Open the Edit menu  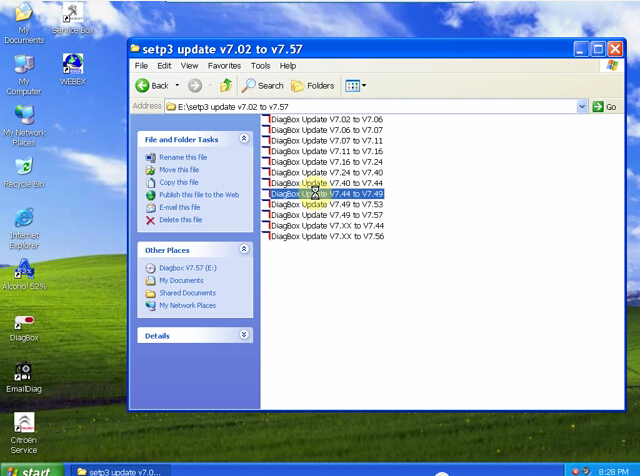click(x=164, y=66)
